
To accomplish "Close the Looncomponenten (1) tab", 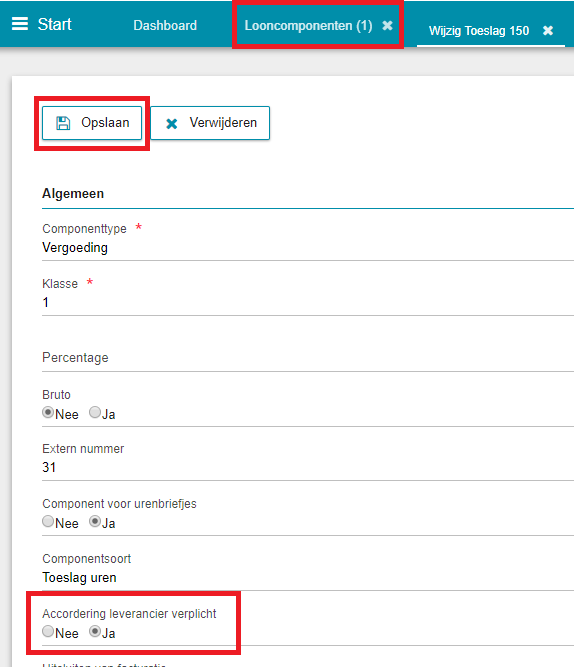I will [387, 26].
